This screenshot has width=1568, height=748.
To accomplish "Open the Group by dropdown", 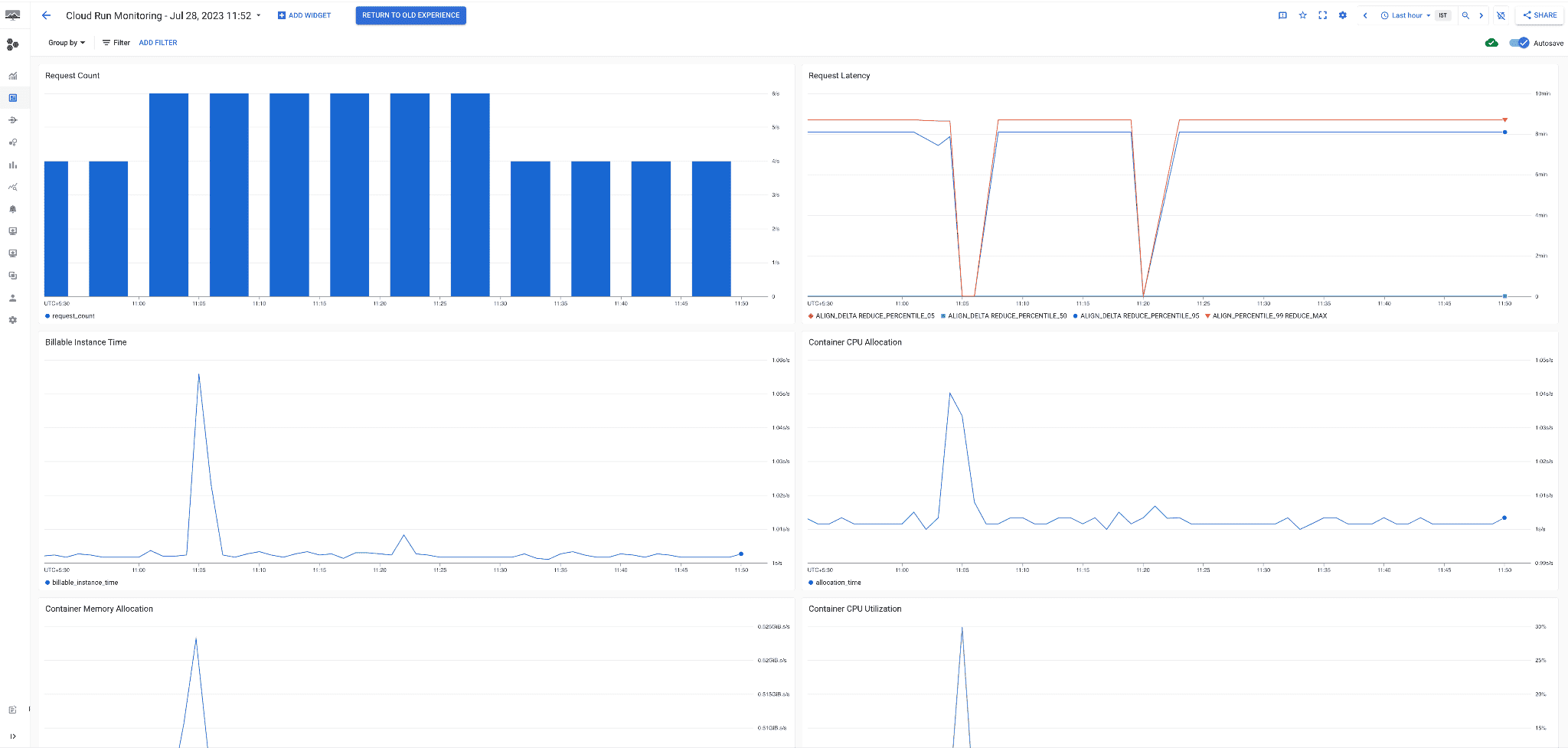I will 65,42.
